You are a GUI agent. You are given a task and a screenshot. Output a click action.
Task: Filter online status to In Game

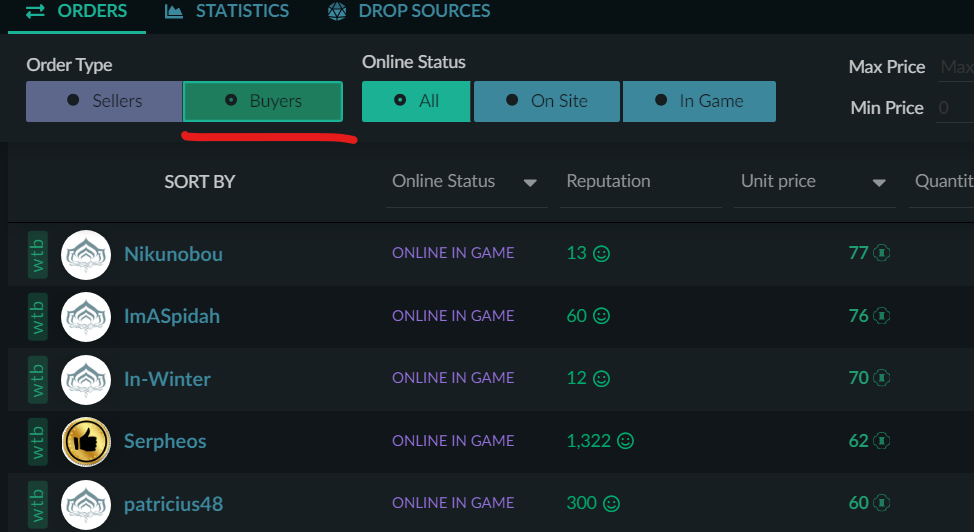[x=699, y=101]
